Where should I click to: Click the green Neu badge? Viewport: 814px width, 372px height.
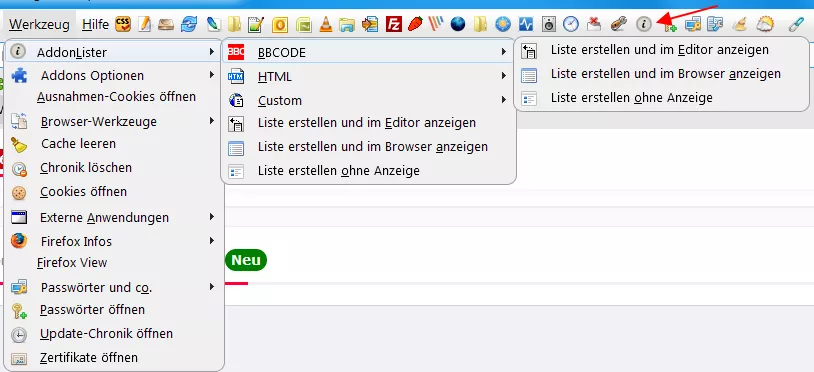(x=246, y=260)
